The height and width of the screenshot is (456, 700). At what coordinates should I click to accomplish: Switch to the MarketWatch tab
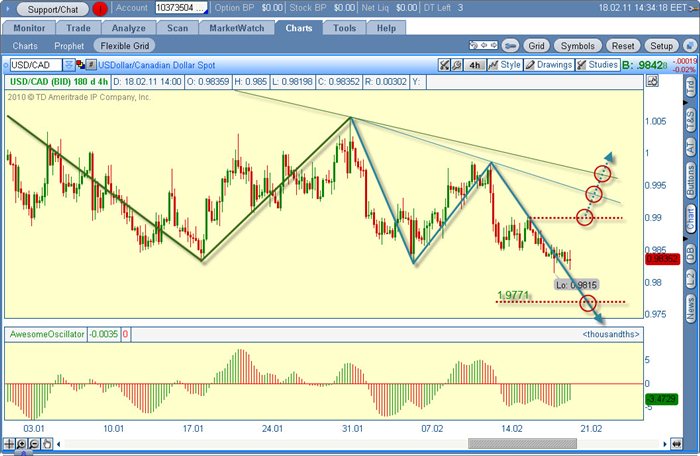[237, 28]
